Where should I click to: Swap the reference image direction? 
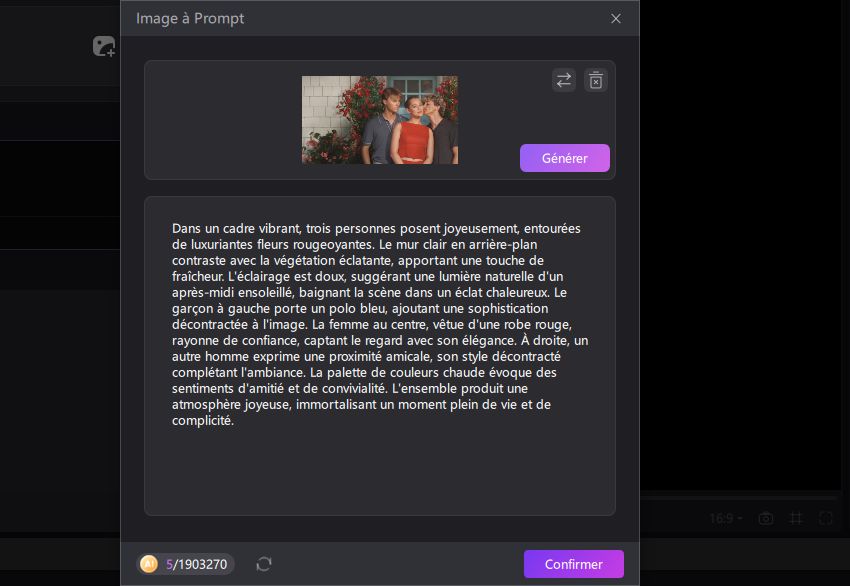[x=563, y=80]
